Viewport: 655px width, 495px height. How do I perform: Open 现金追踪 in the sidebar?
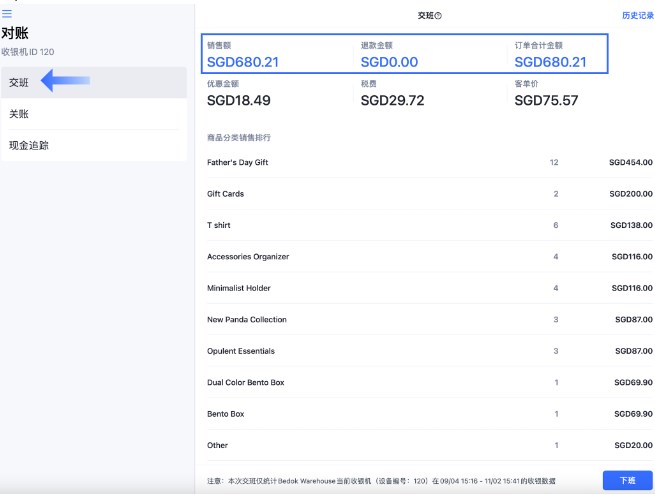coord(29,145)
